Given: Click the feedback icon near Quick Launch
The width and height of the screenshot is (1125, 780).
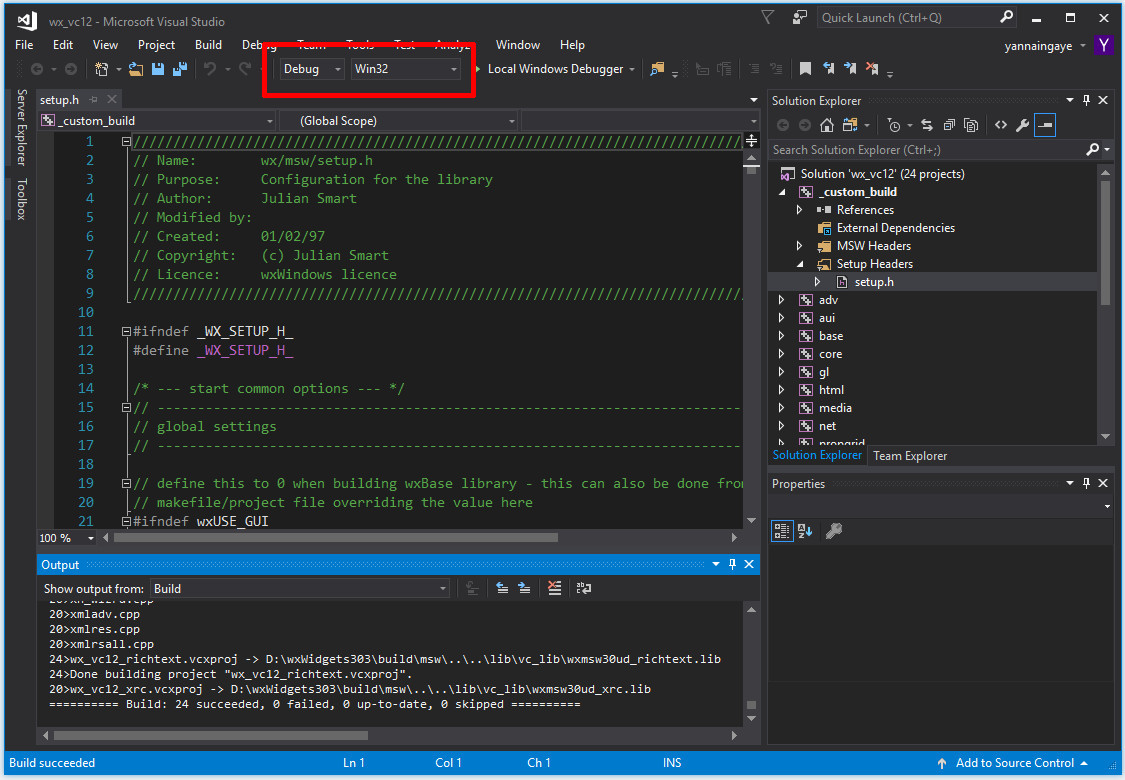Looking at the screenshot, I should (x=799, y=17).
